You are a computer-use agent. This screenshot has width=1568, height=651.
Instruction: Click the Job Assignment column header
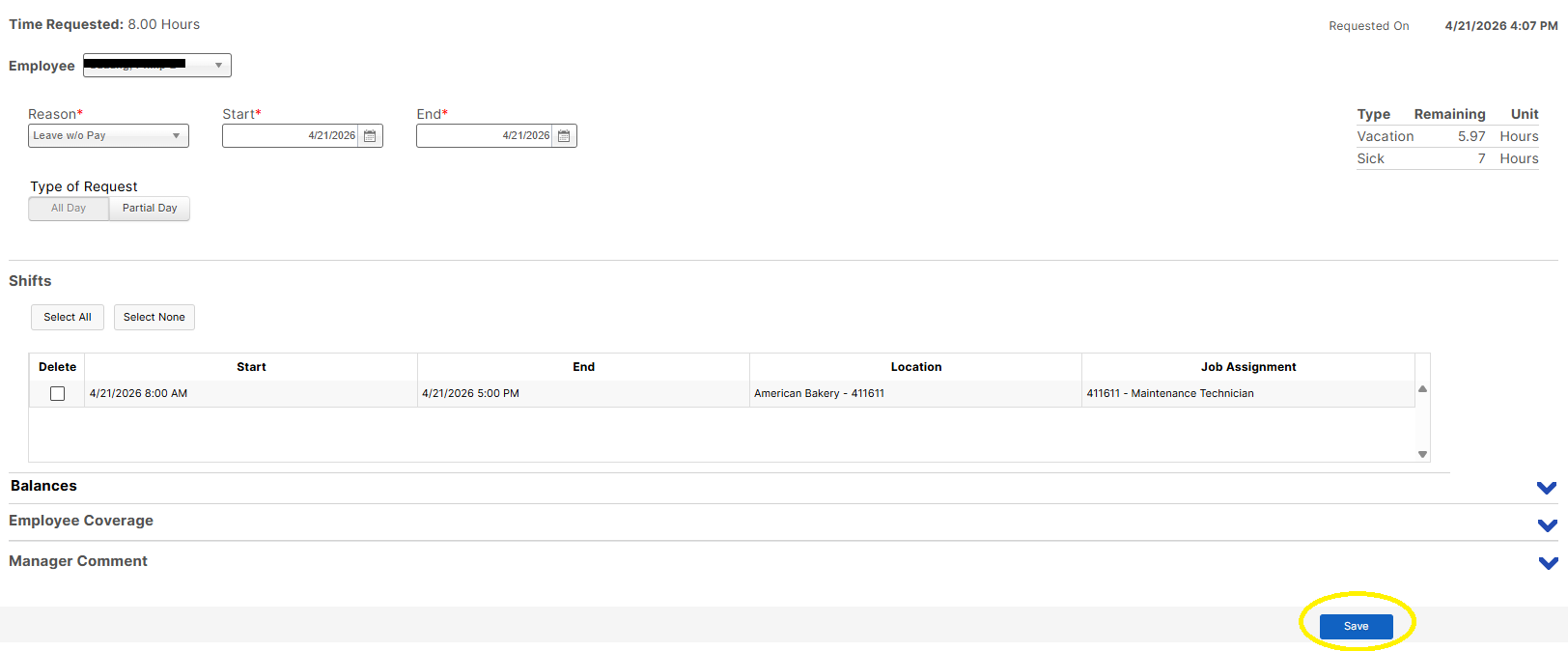pos(1248,367)
